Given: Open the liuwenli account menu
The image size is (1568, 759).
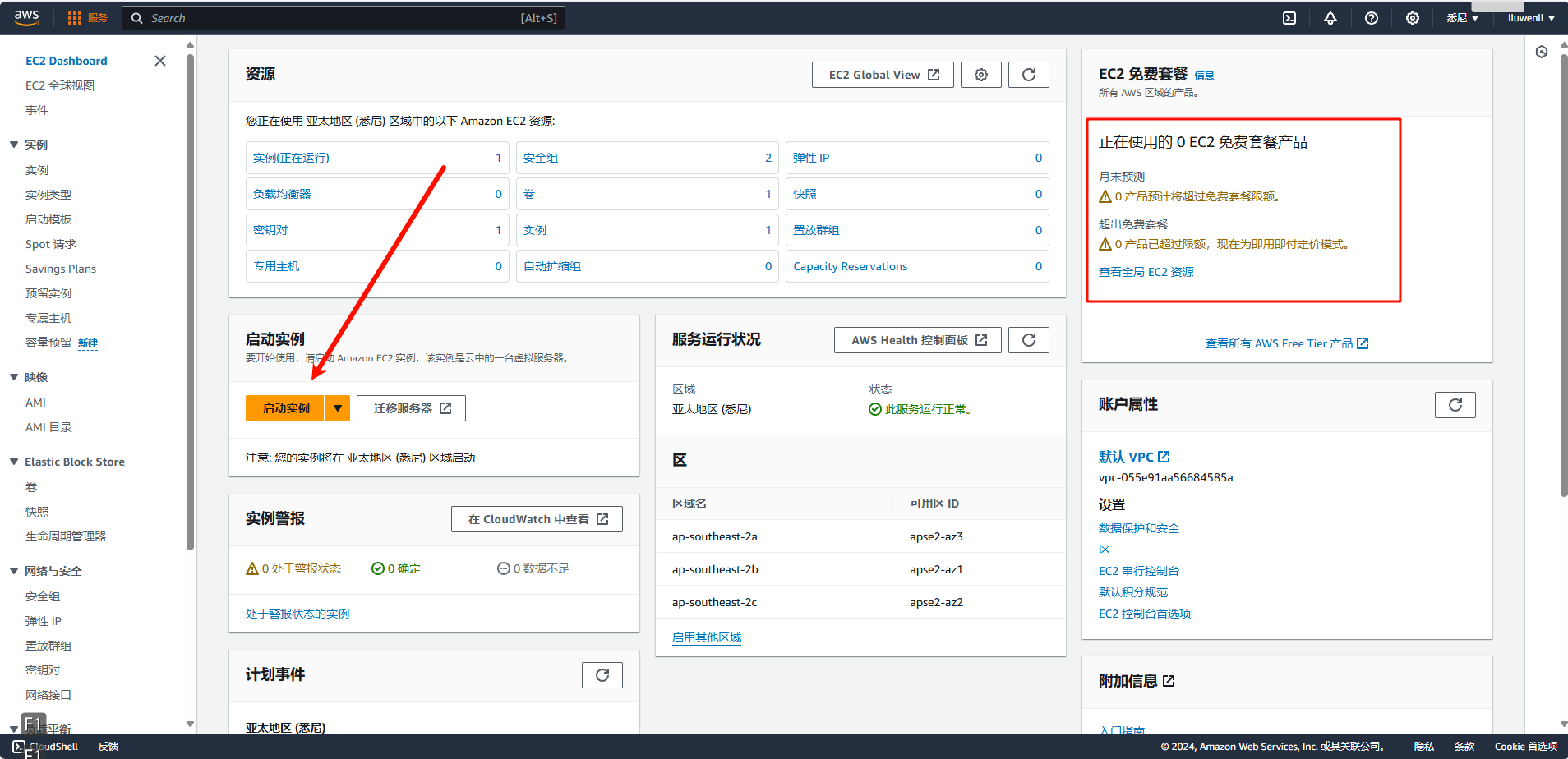Looking at the screenshot, I should [x=1530, y=18].
